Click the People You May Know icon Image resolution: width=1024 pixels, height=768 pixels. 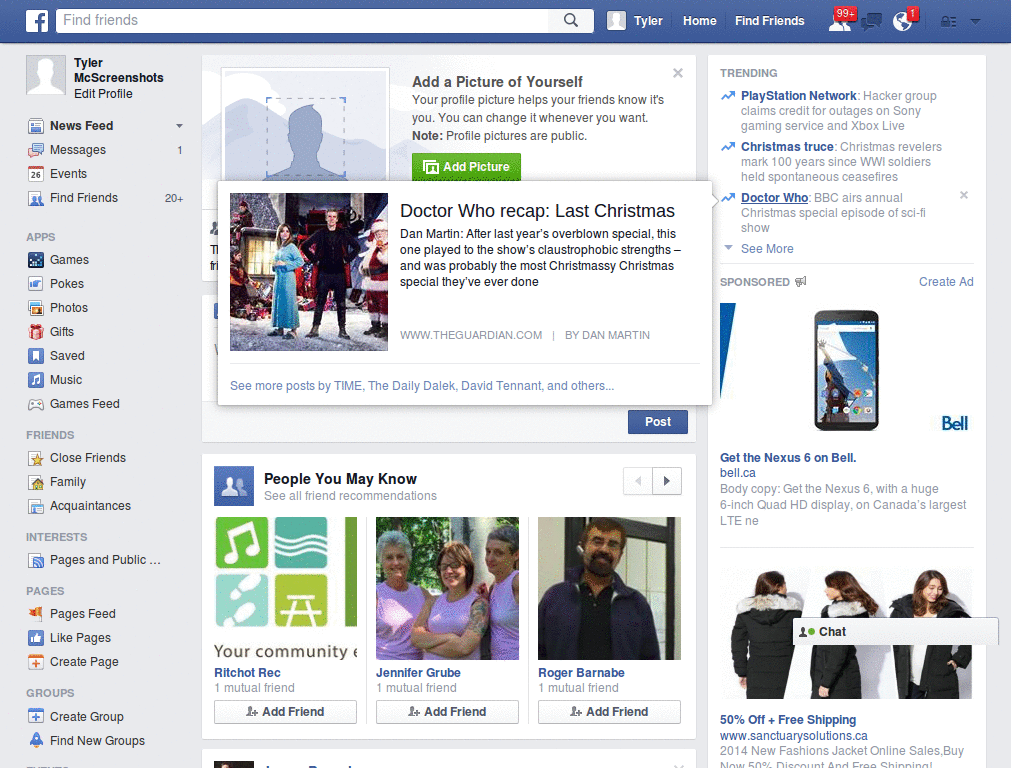(234, 486)
